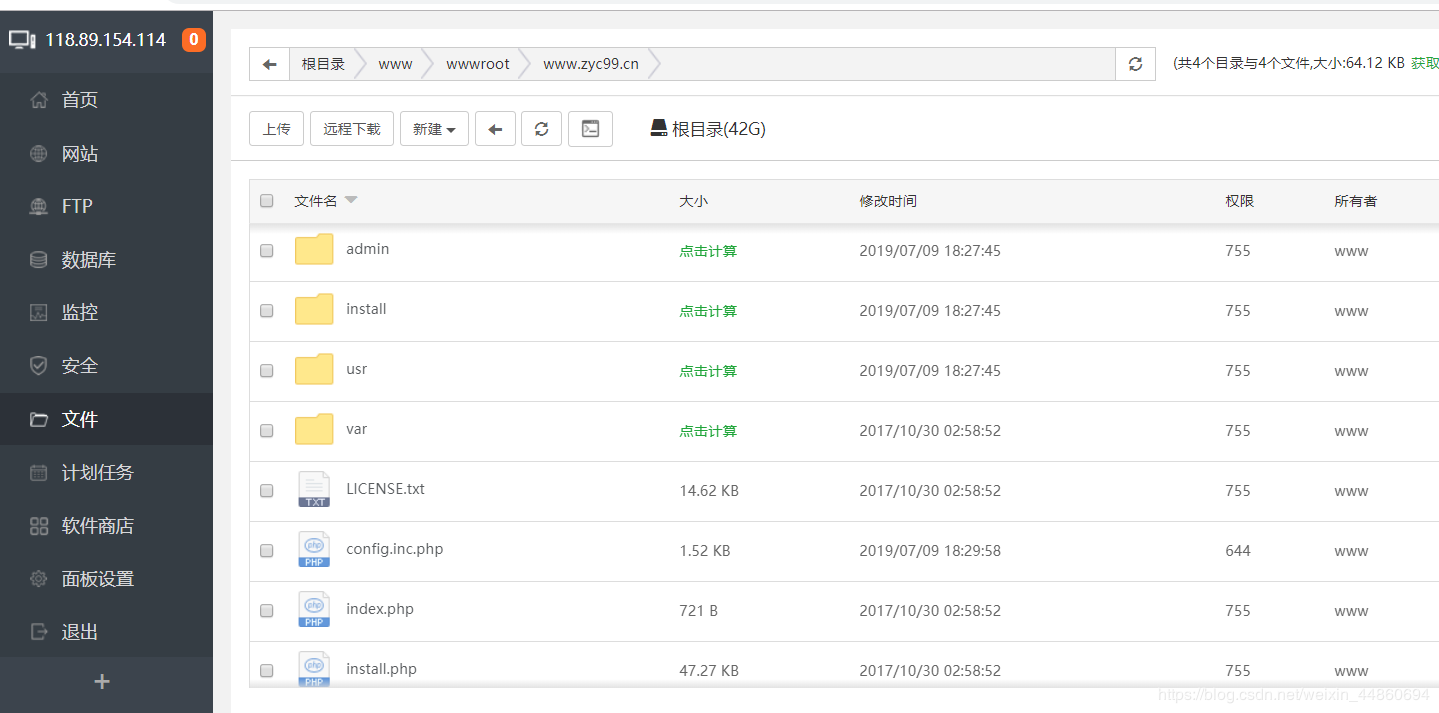The width and height of the screenshot is (1439, 713).
Task: Open the usr folder name
Action: pyautogui.click(x=357, y=369)
